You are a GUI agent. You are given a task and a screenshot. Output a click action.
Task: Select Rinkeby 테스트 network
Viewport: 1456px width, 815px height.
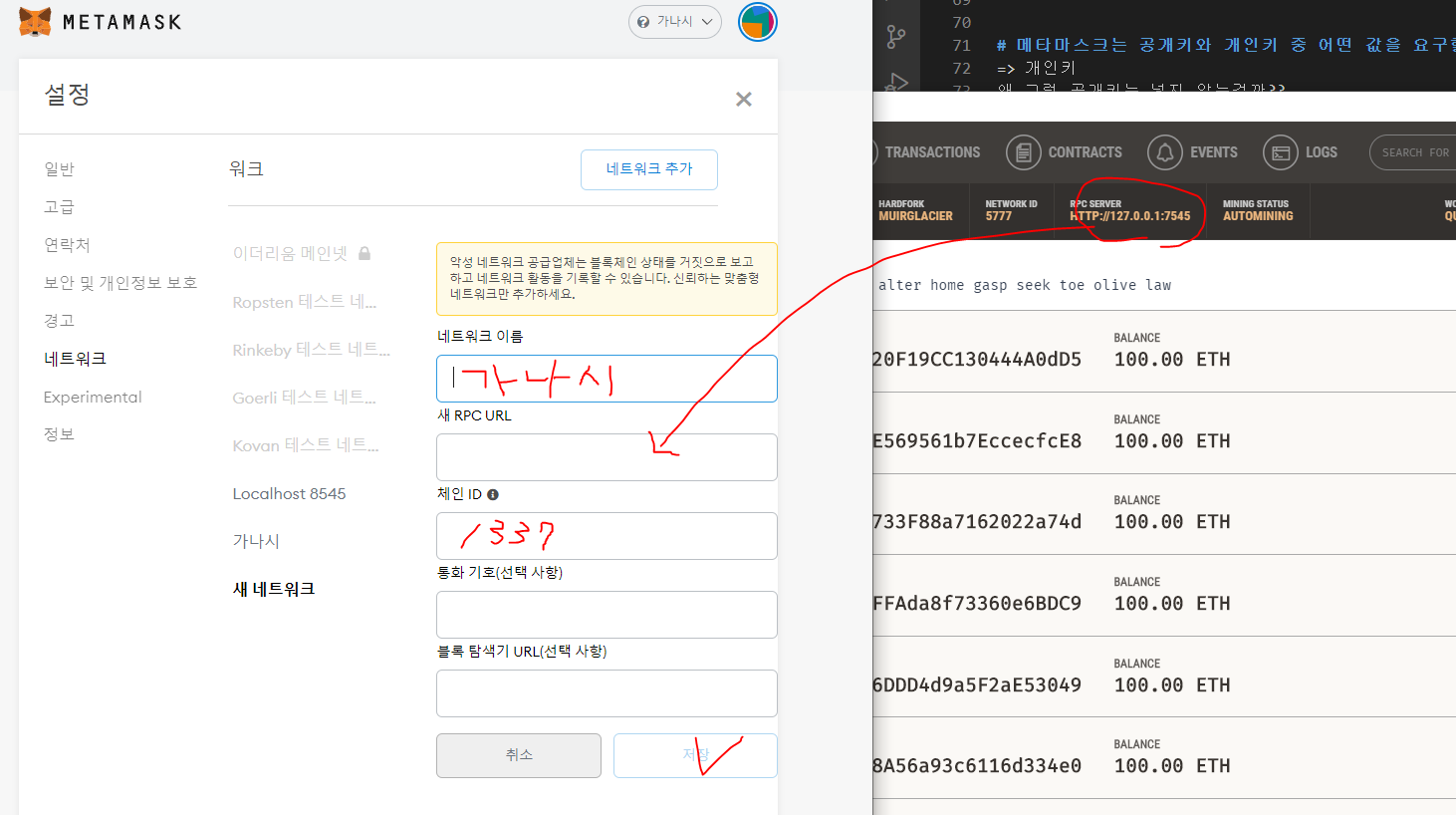tap(311, 349)
